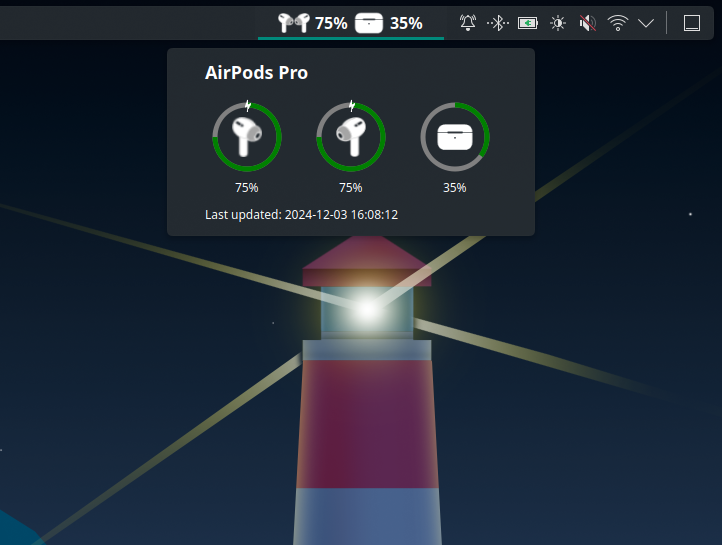The height and width of the screenshot is (545, 722).
Task: Open the Wi-Fi network tray icon
Action: [617, 23]
